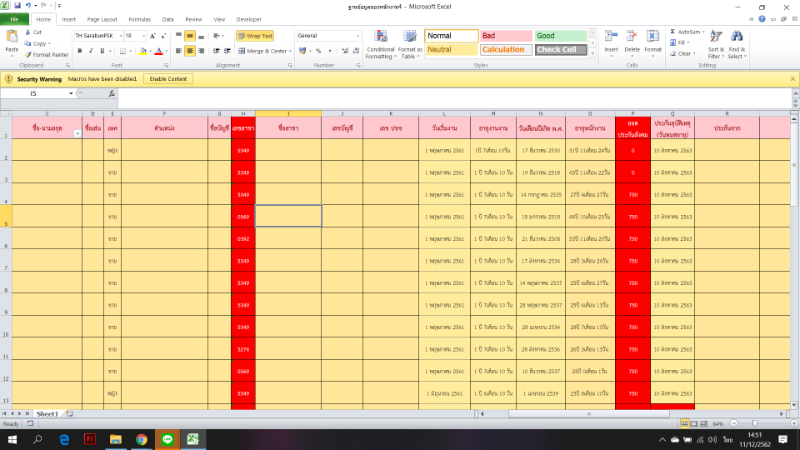800x450 pixels.
Task: Toggle Bold formatting
Action: (x=77, y=50)
